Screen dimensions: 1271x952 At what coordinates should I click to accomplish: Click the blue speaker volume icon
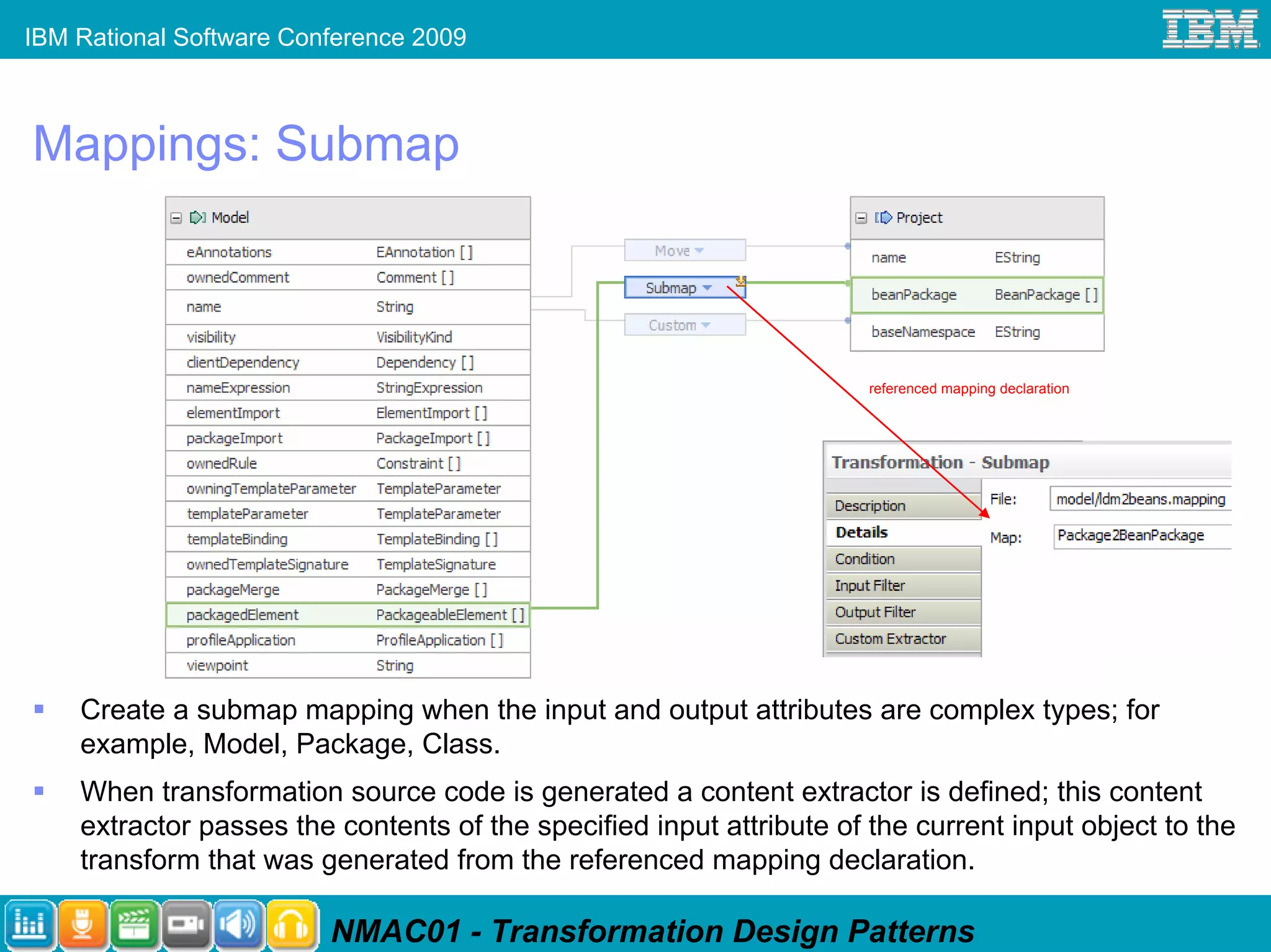(x=239, y=924)
